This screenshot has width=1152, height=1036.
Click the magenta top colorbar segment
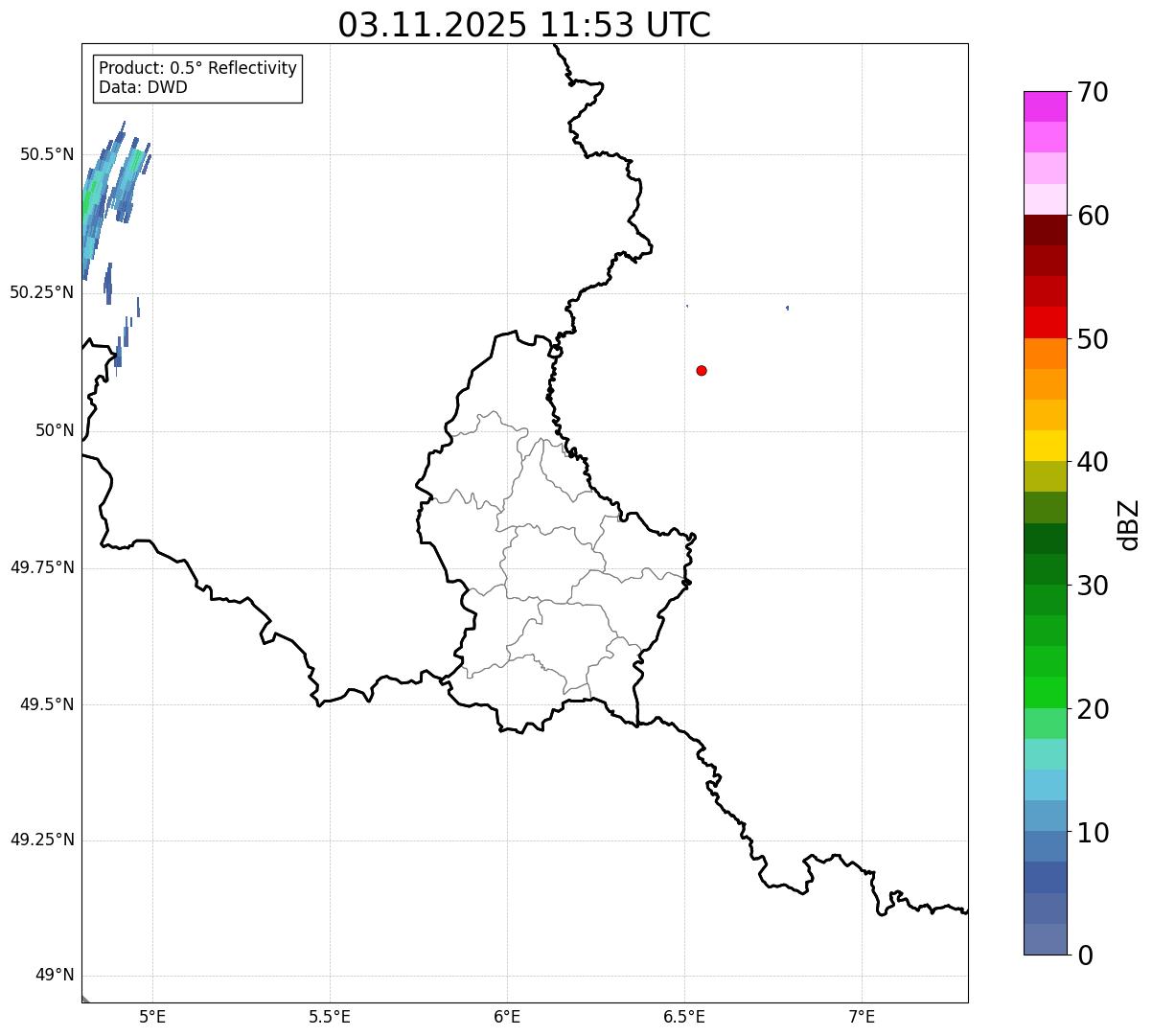1045,106
